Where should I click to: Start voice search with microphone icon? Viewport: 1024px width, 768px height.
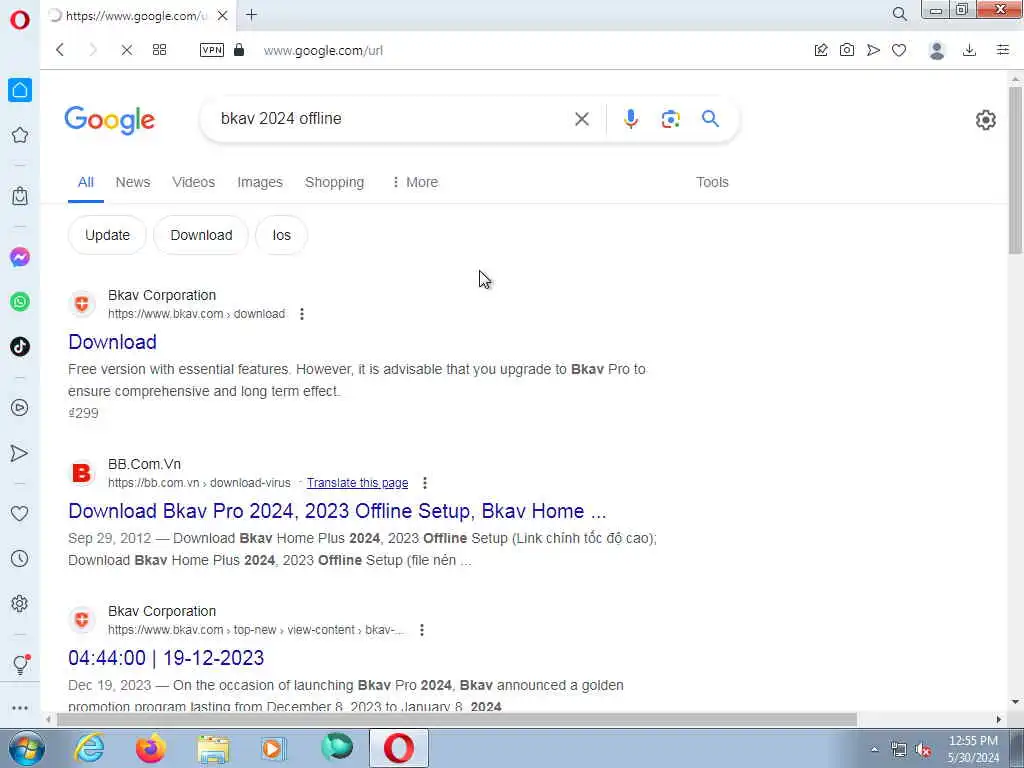pyautogui.click(x=631, y=119)
